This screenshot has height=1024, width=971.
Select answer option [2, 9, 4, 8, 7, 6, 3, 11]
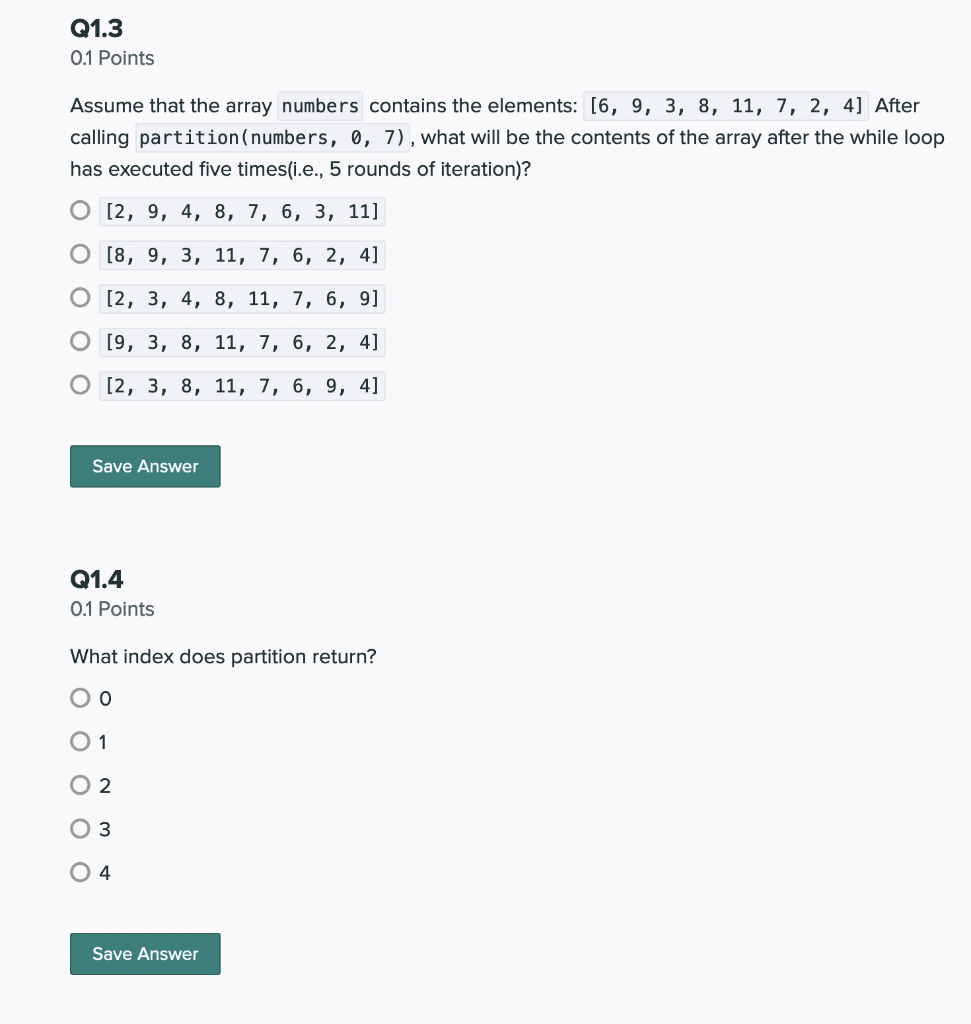[79, 210]
